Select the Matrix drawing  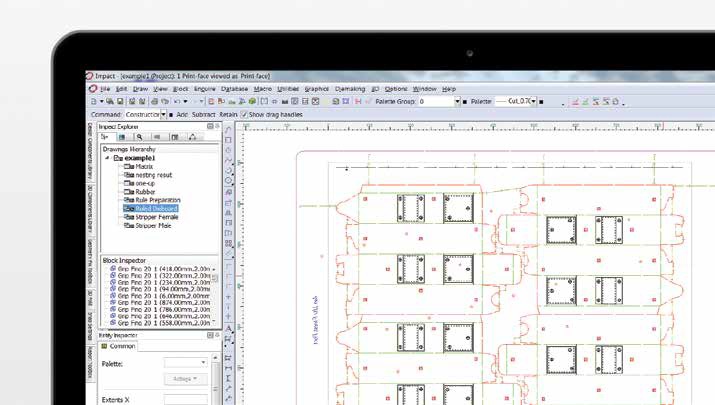[x=144, y=166]
